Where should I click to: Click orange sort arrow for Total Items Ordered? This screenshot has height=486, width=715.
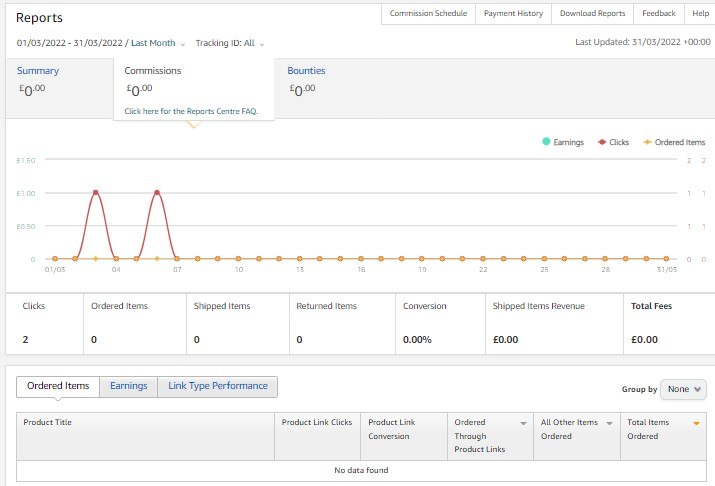[696, 424]
